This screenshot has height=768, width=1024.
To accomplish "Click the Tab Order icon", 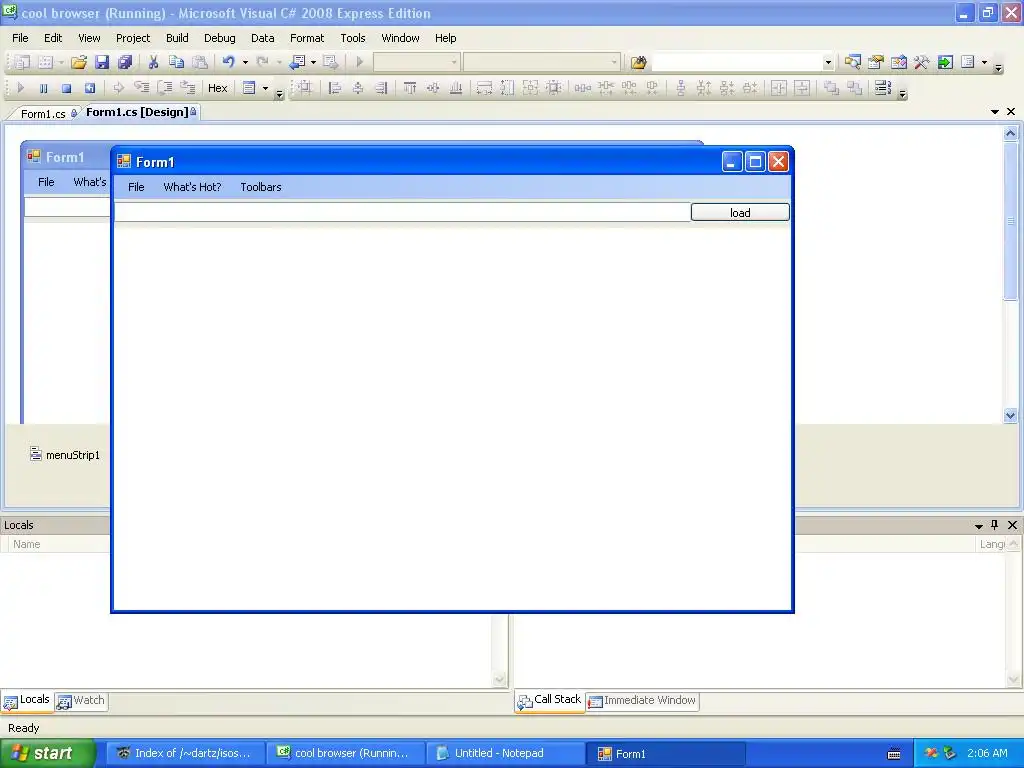I will (x=883, y=88).
